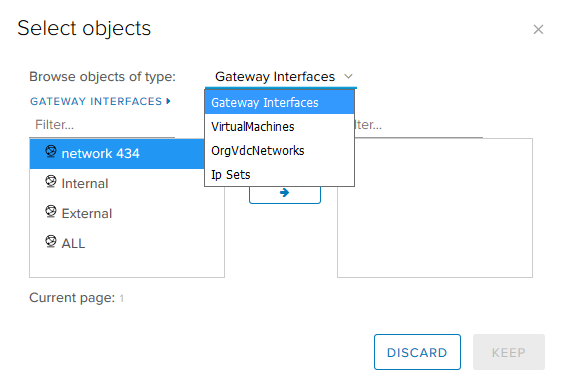
Task: Click the ALL interfaces network icon
Action: point(51,242)
